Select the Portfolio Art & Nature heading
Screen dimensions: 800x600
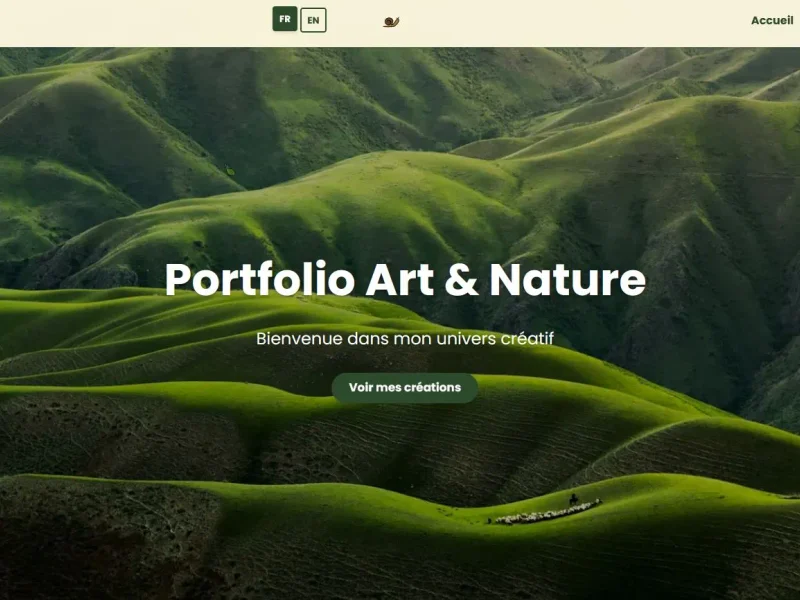[405, 280]
